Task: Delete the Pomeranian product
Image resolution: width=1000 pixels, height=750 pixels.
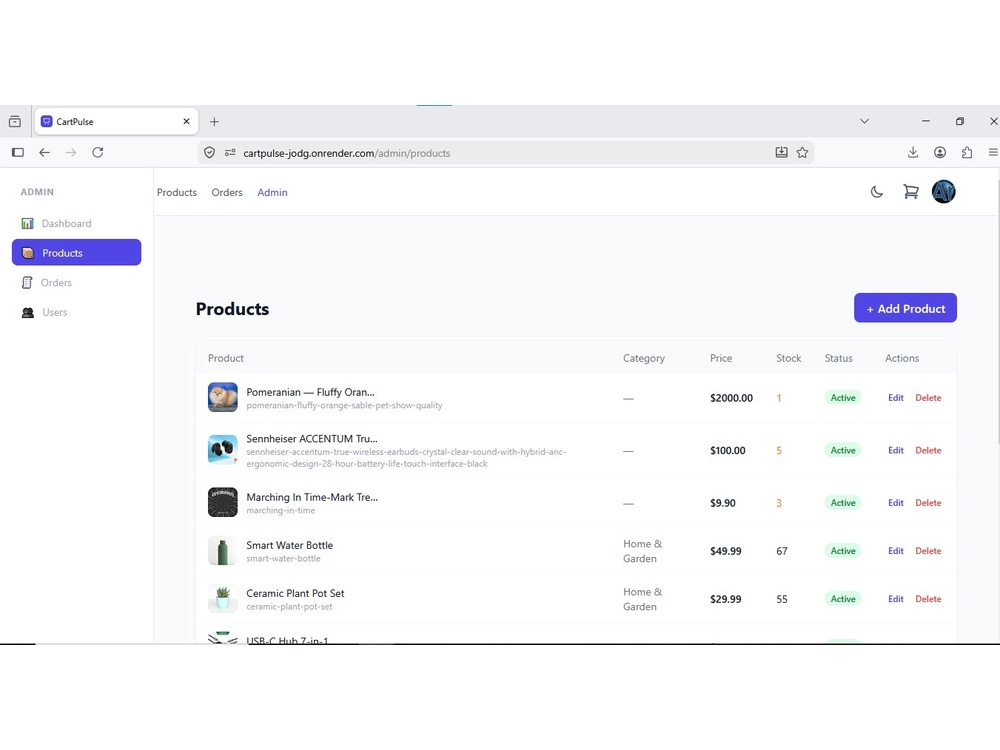Action: coord(928,398)
